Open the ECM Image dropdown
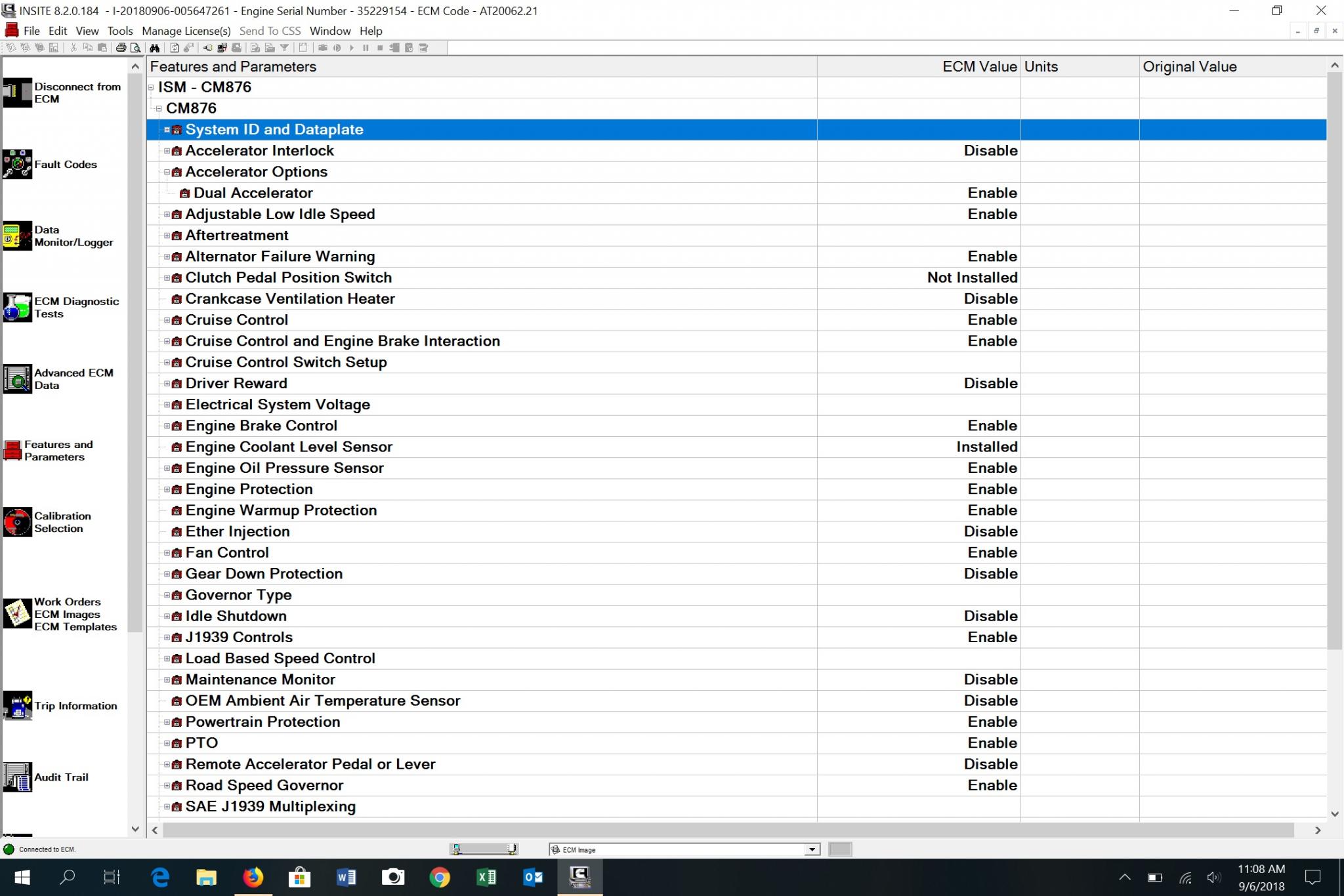The image size is (1344, 896). click(x=812, y=849)
